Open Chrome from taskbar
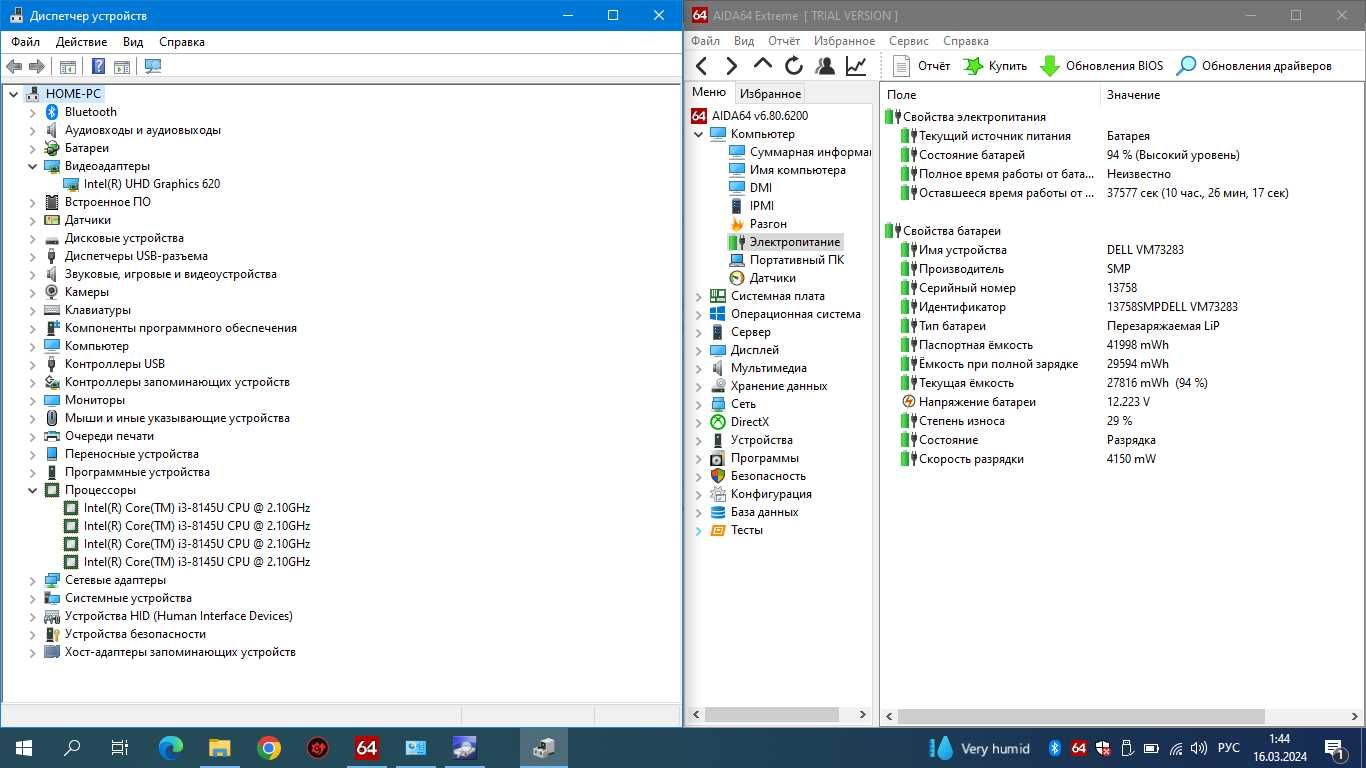The image size is (1366, 768). (269, 747)
